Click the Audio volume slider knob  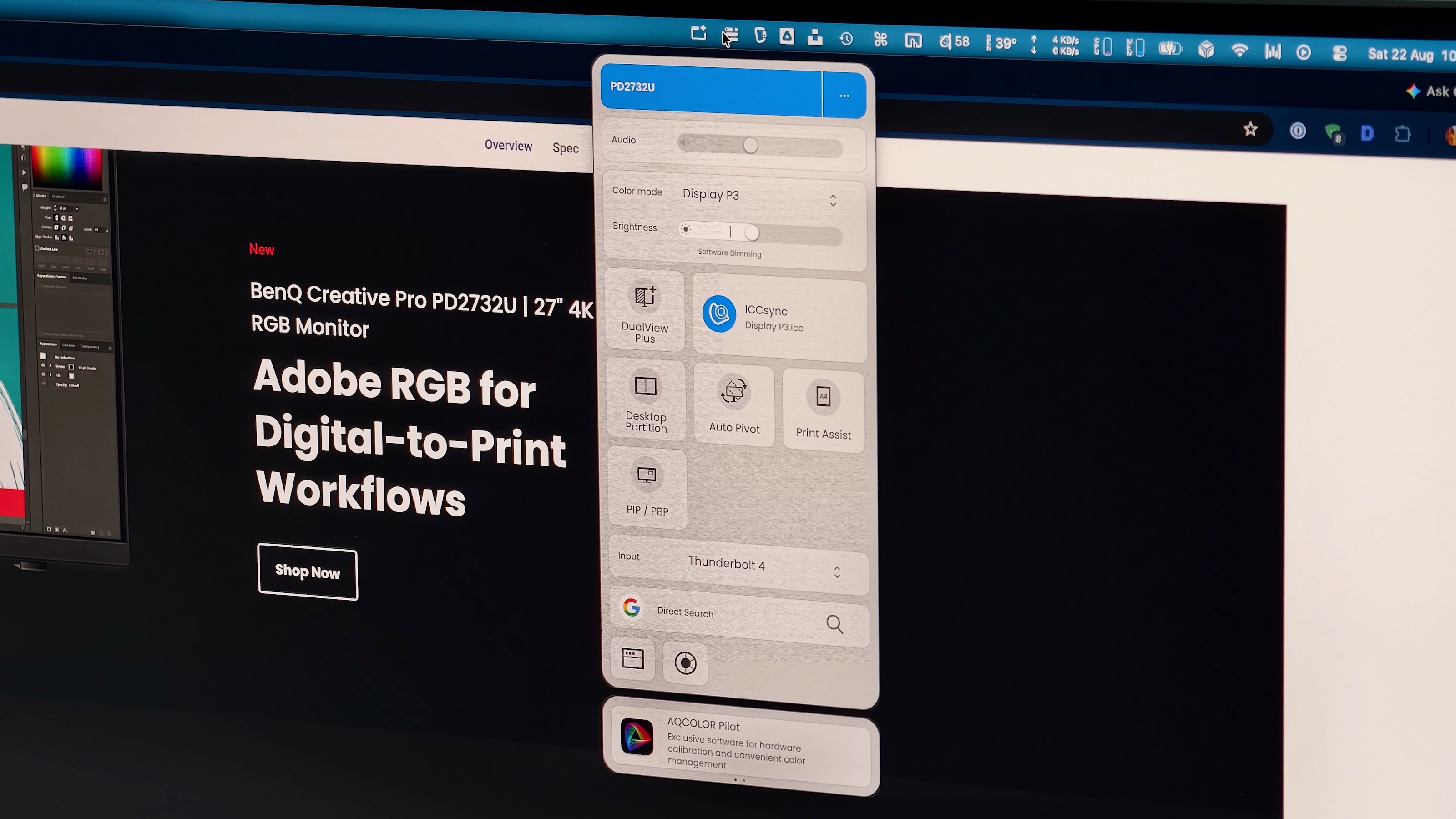751,146
